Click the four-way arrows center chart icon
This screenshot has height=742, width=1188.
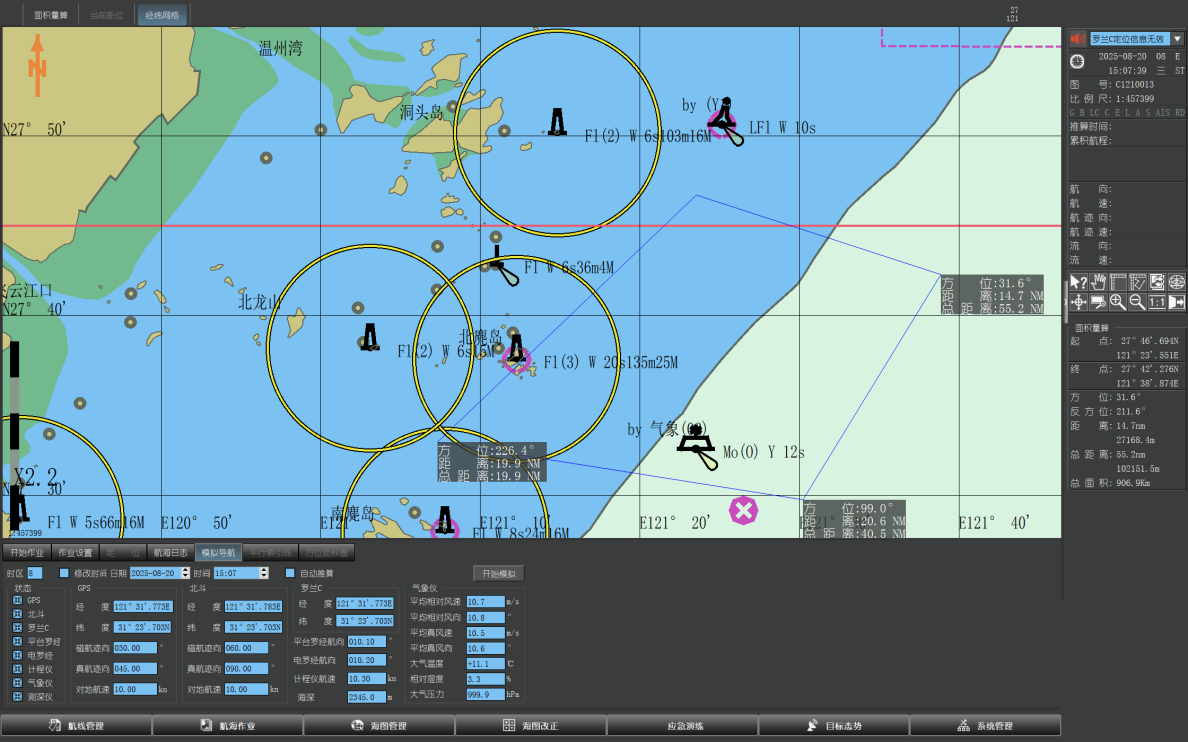click(1078, 301)
